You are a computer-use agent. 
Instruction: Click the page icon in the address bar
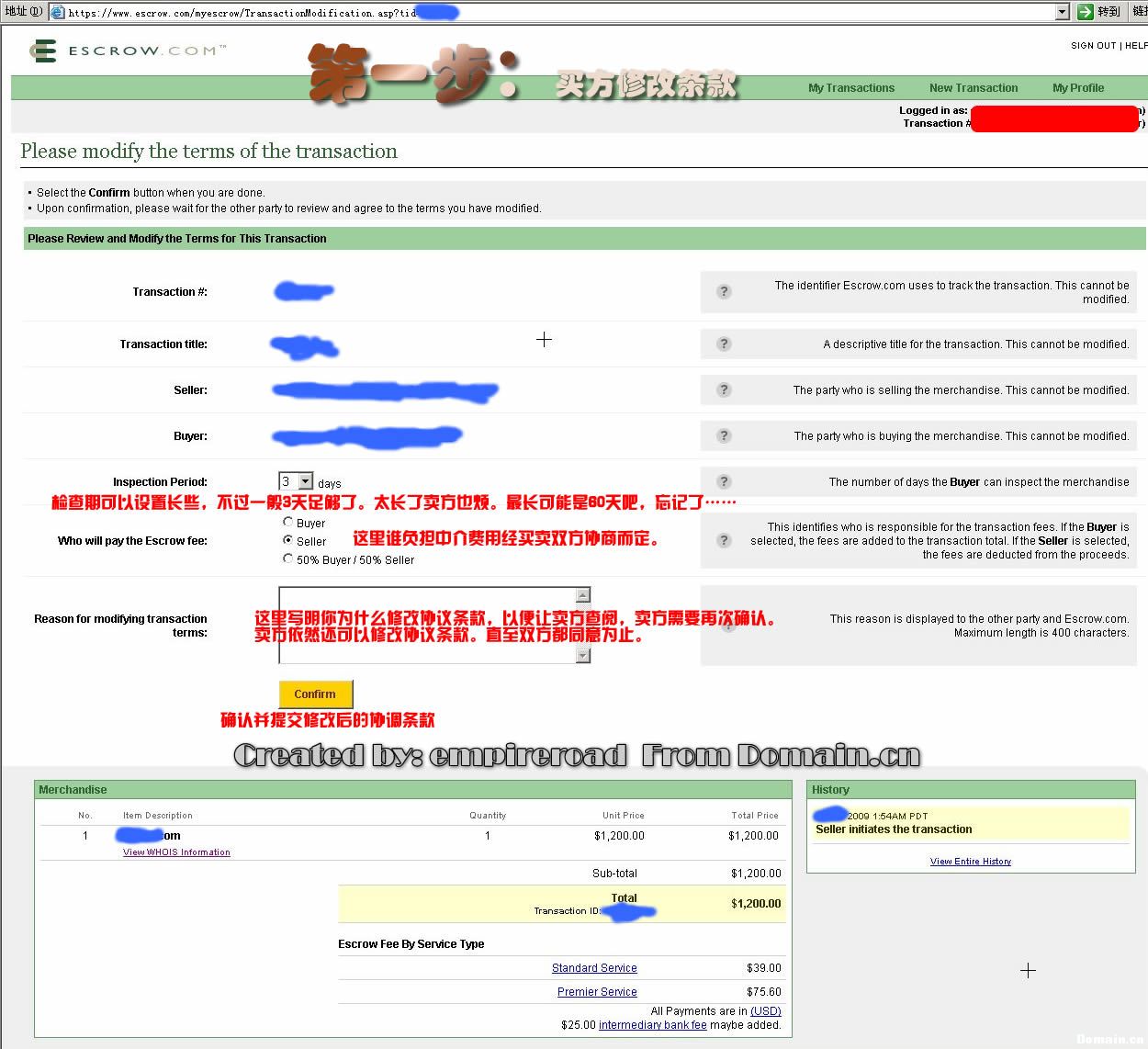tap(57, 12)
